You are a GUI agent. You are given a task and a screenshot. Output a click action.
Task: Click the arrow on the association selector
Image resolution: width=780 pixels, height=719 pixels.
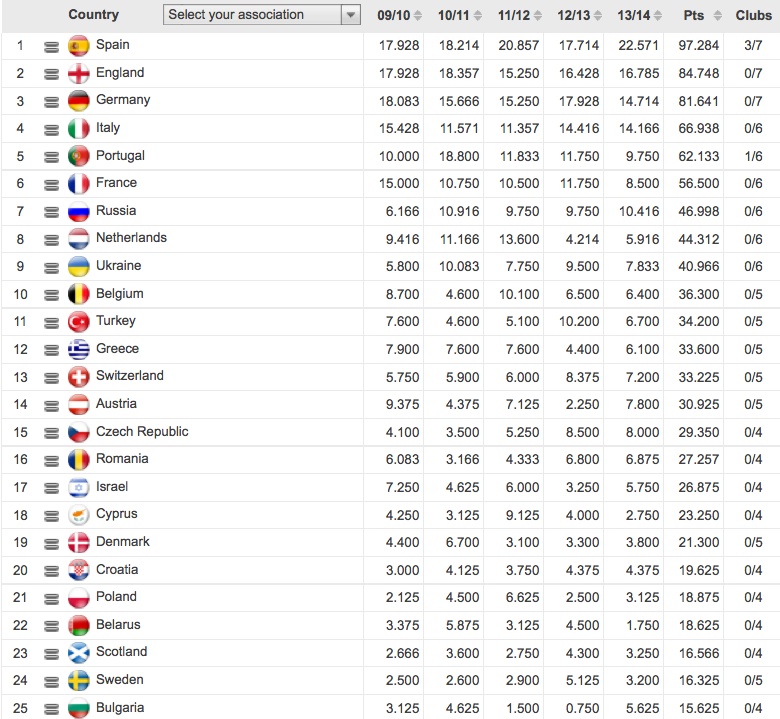point(350,15)
